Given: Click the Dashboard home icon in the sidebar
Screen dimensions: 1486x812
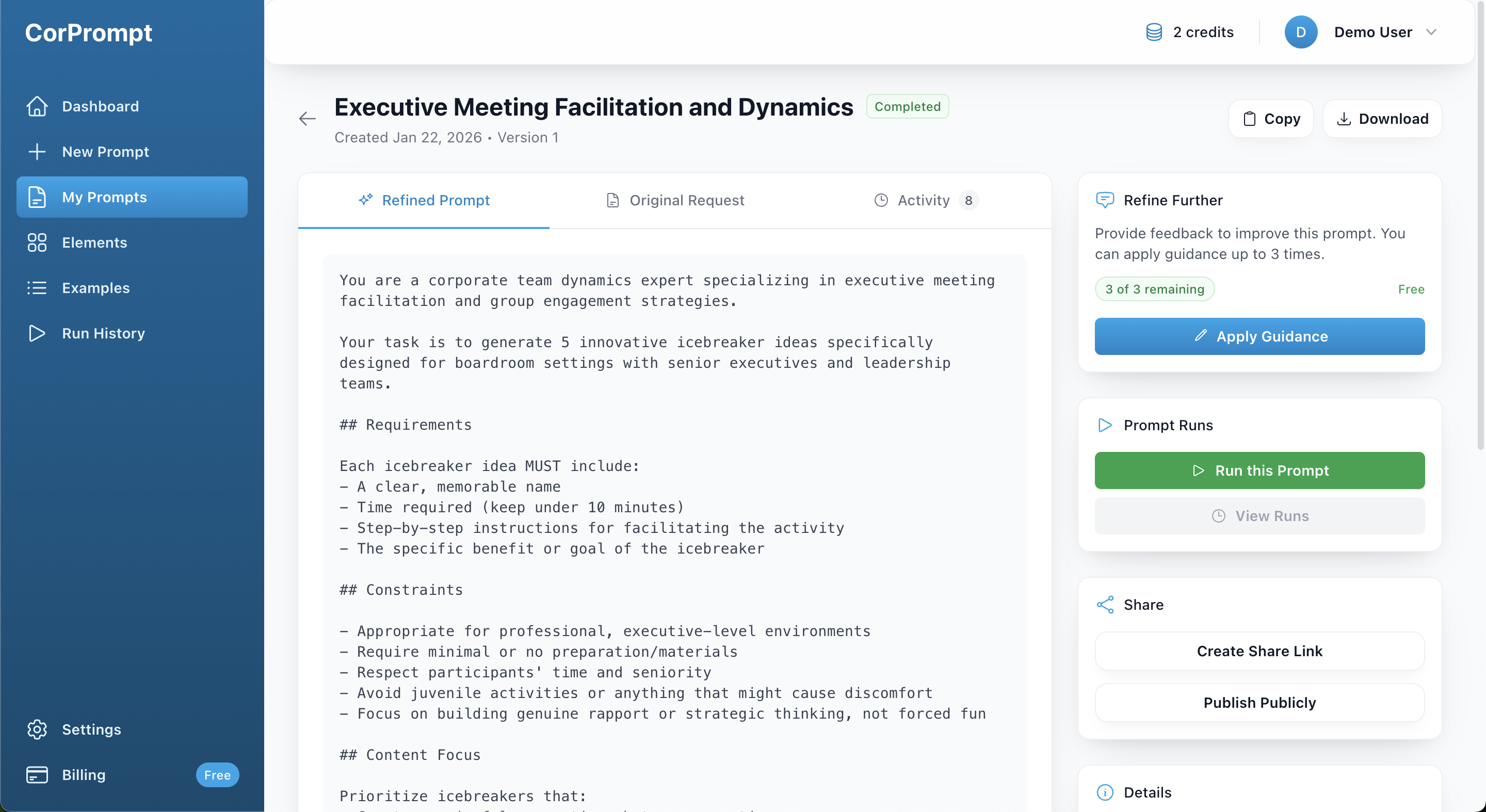Looking at the screenshot, I should coord(37,106).
